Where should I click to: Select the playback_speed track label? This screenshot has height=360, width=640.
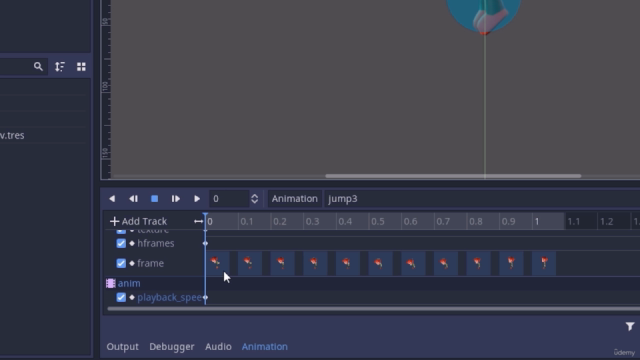[x=169, y=298]
